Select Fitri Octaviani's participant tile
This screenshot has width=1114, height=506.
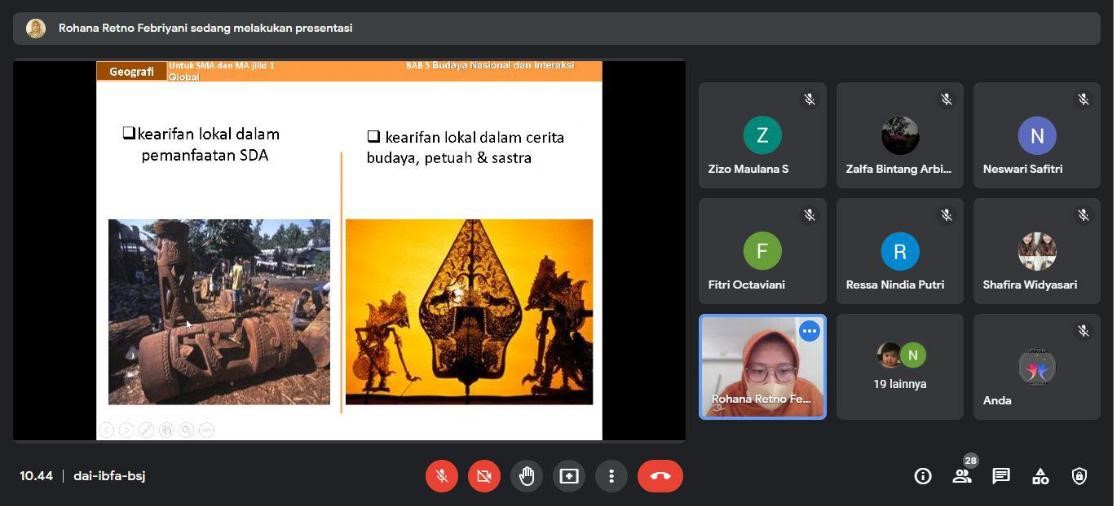pyautogui.click(x=762, y=251)
